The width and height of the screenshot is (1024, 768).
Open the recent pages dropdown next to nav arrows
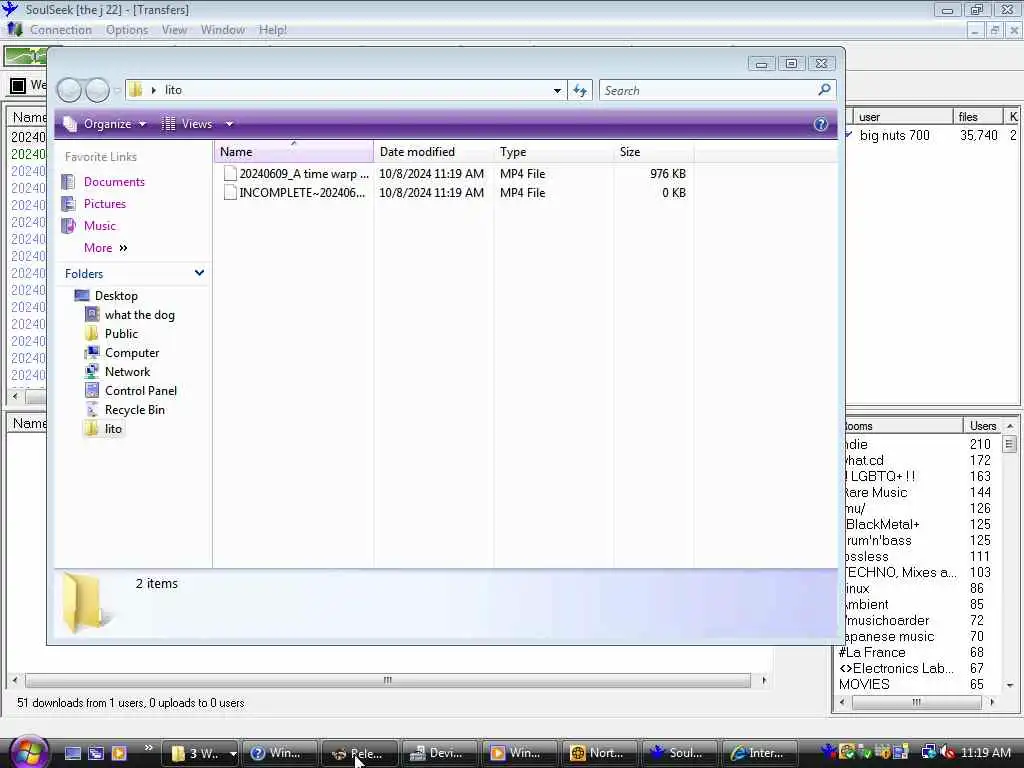tap(118, 90)
